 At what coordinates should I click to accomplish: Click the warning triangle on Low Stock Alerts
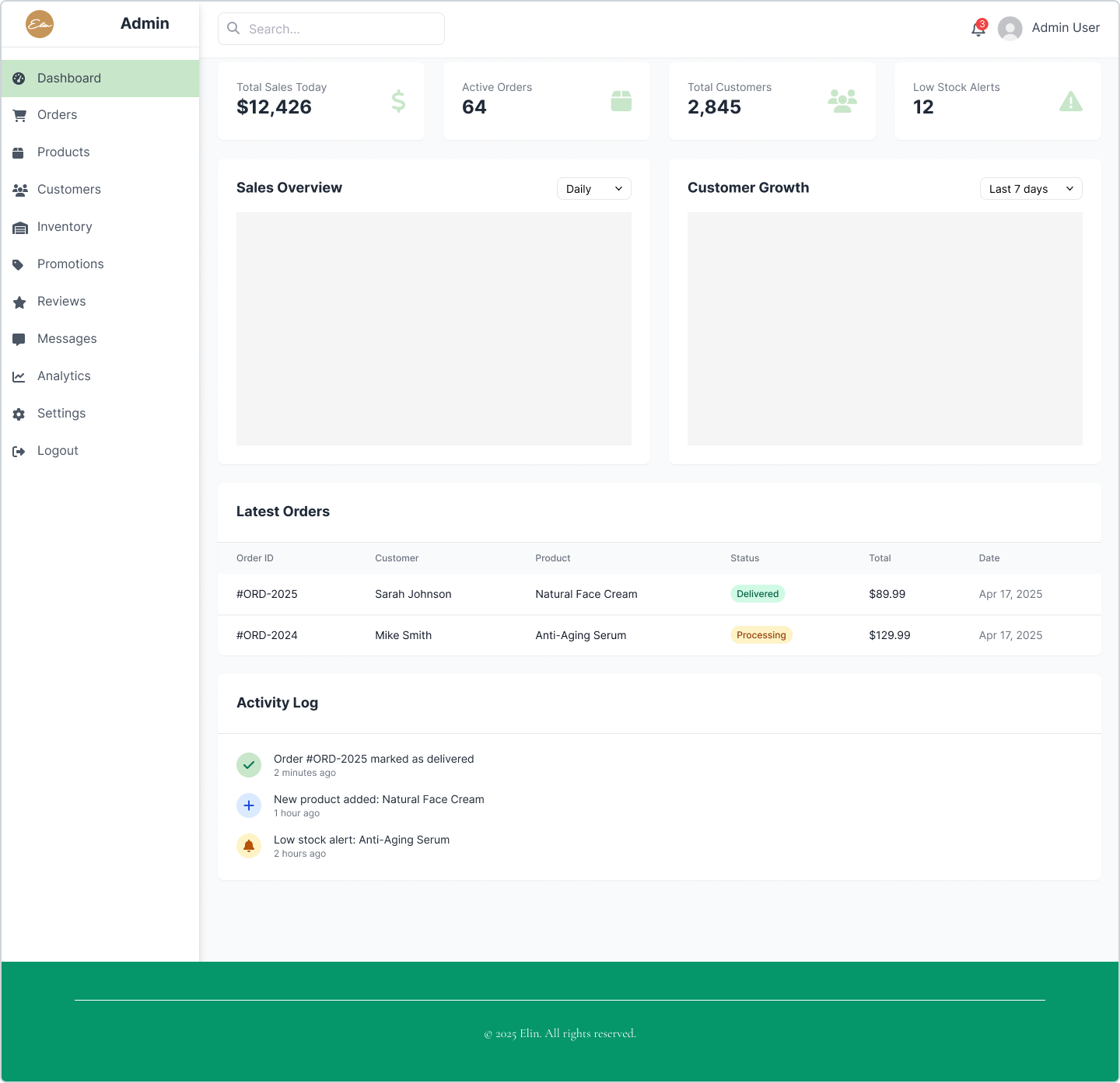point(1070,101)
